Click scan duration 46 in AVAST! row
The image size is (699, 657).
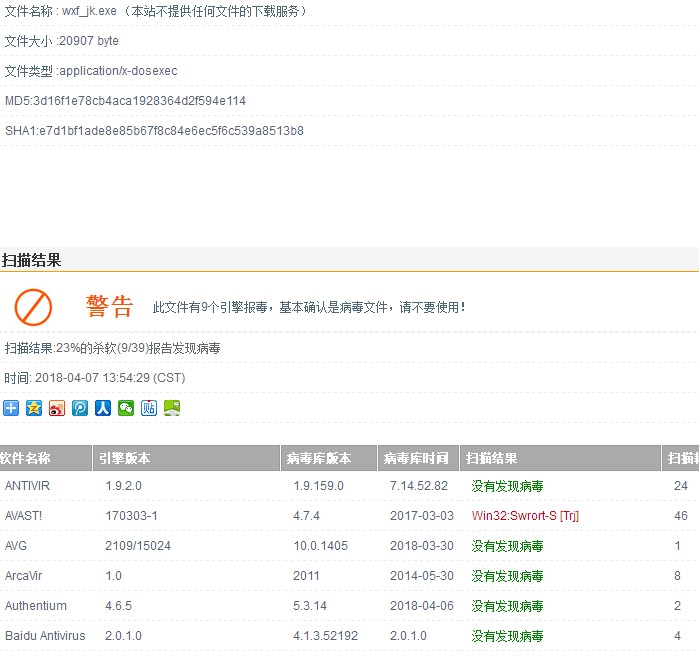681,516
